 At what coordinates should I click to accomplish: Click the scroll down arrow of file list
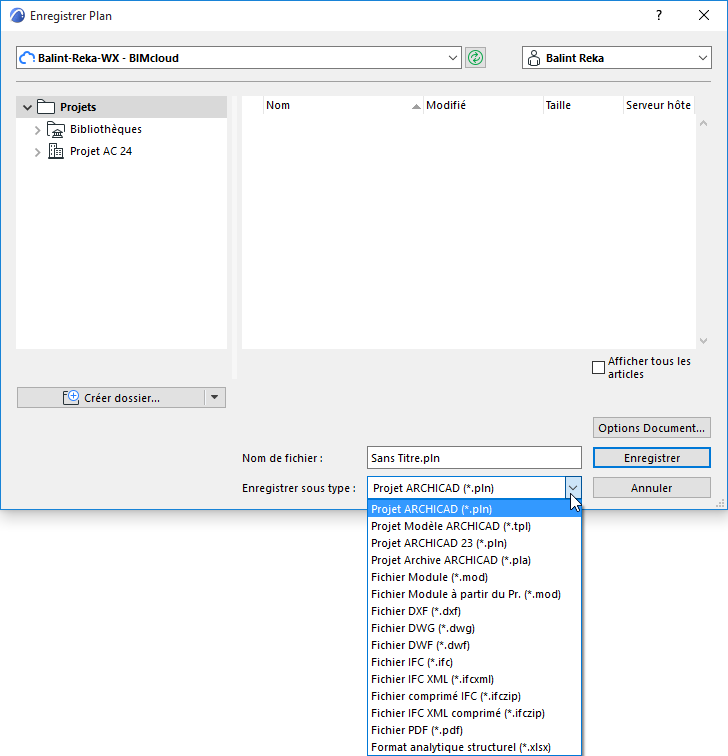click(x=703, y=341)
